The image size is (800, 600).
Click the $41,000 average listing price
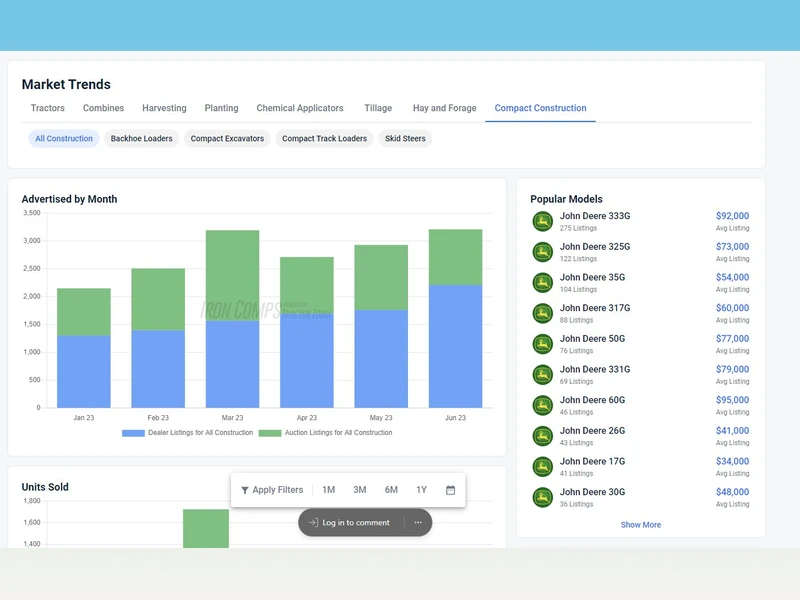tap(732, 430)
